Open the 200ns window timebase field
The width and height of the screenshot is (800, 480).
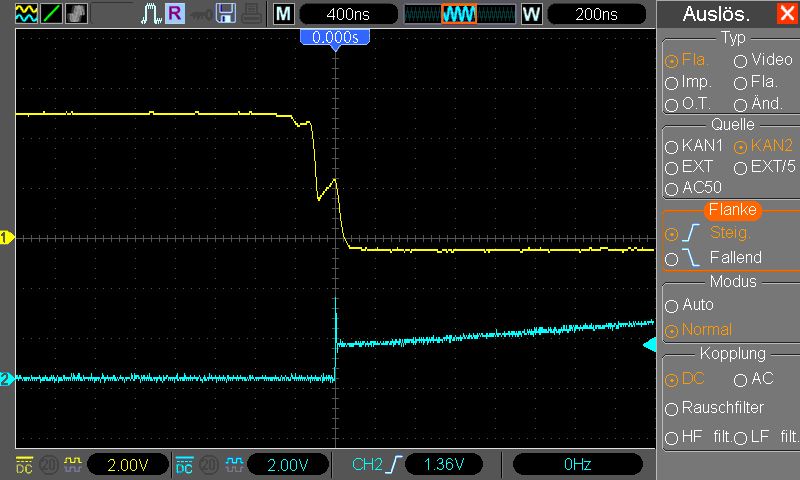click(x=596, y=14)
